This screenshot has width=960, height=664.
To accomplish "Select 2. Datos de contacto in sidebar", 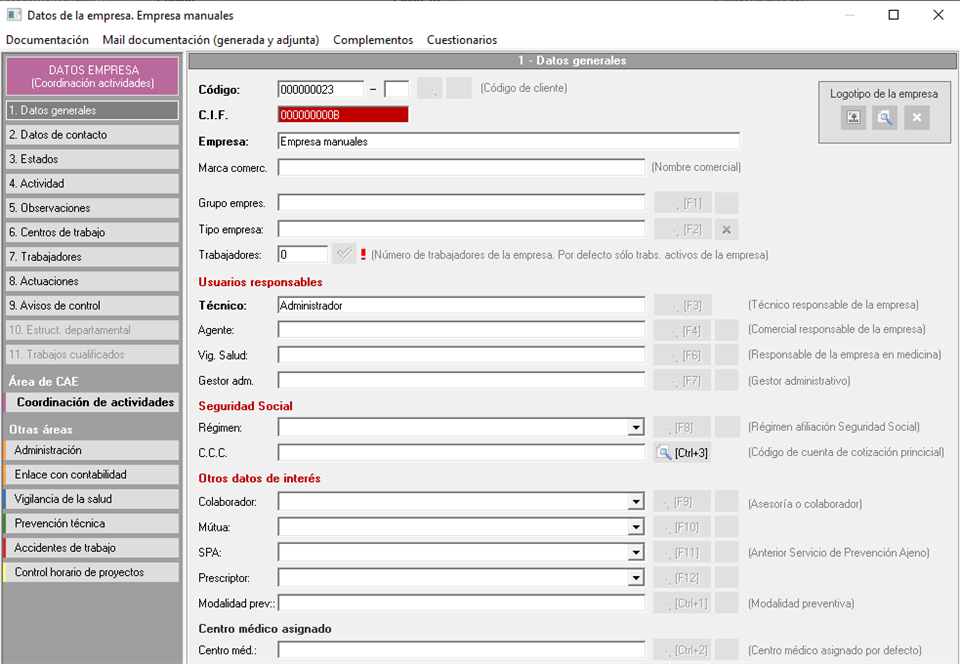I will click(x=91, y=135).
